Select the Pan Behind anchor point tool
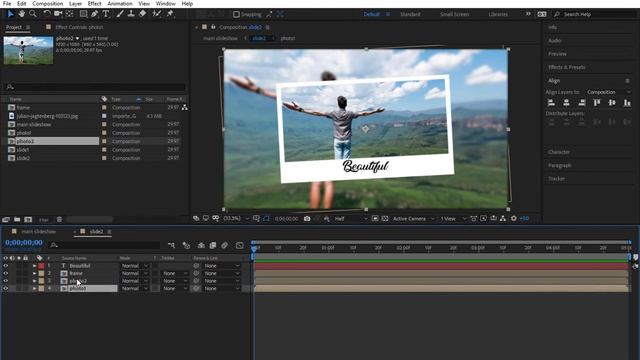The width and height of the screenshot is (640, 360). [69, 14]
